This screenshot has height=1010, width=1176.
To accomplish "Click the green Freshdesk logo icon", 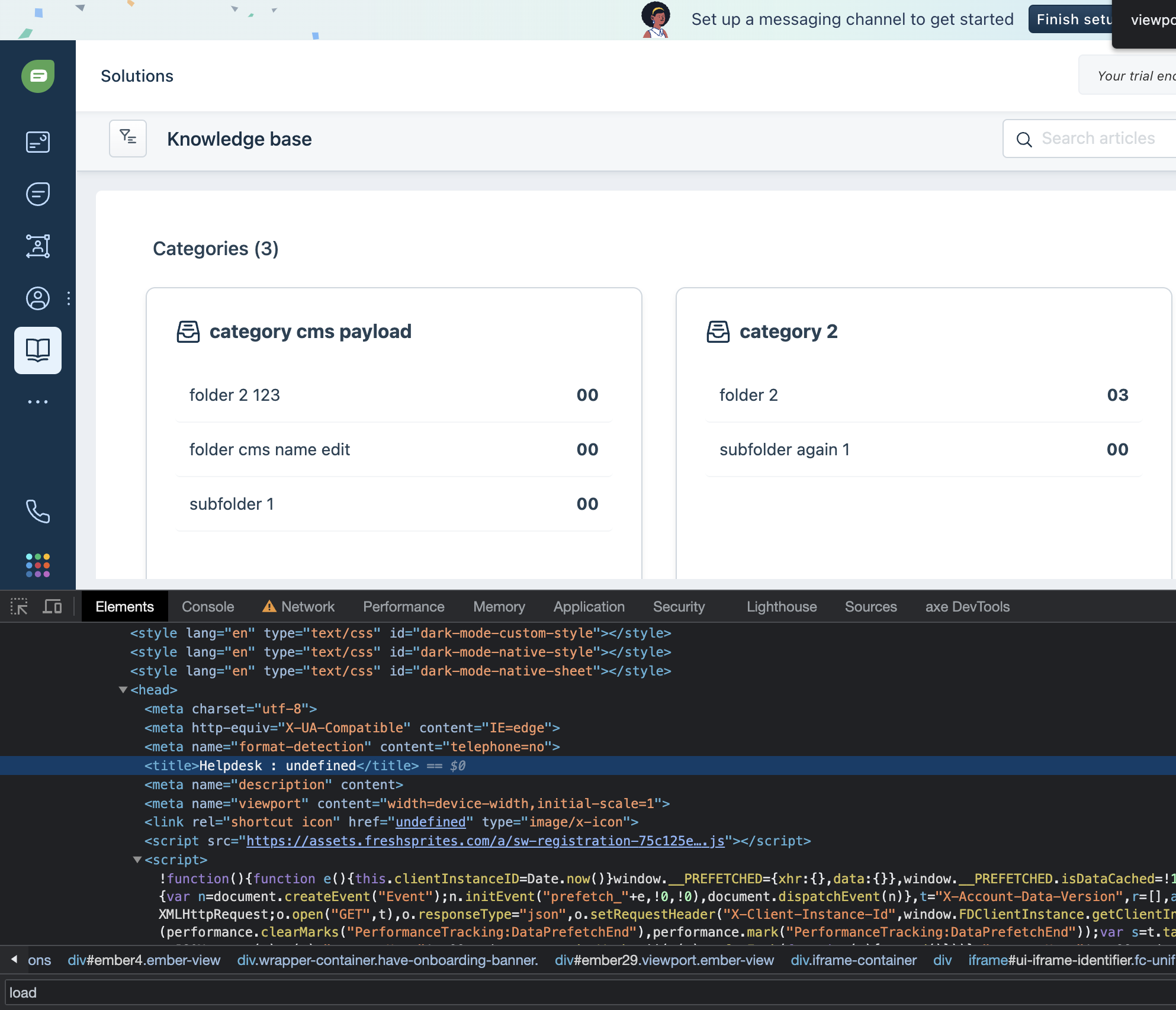I will 38,76.
